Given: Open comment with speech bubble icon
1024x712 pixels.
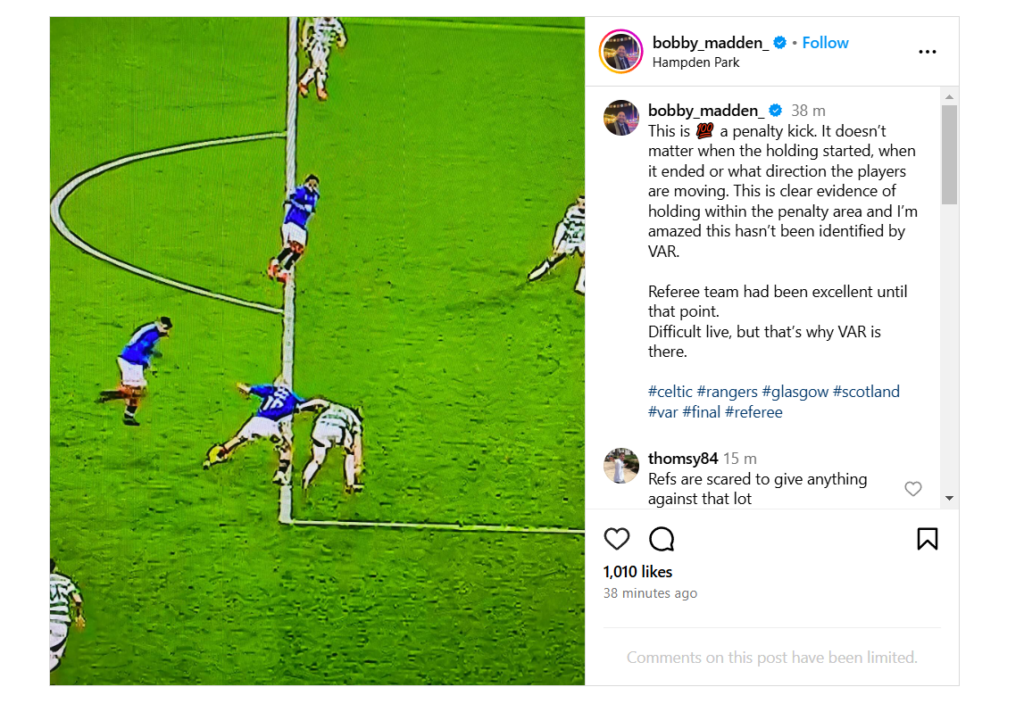Looking at the screenshot, I should pos(661,540).
